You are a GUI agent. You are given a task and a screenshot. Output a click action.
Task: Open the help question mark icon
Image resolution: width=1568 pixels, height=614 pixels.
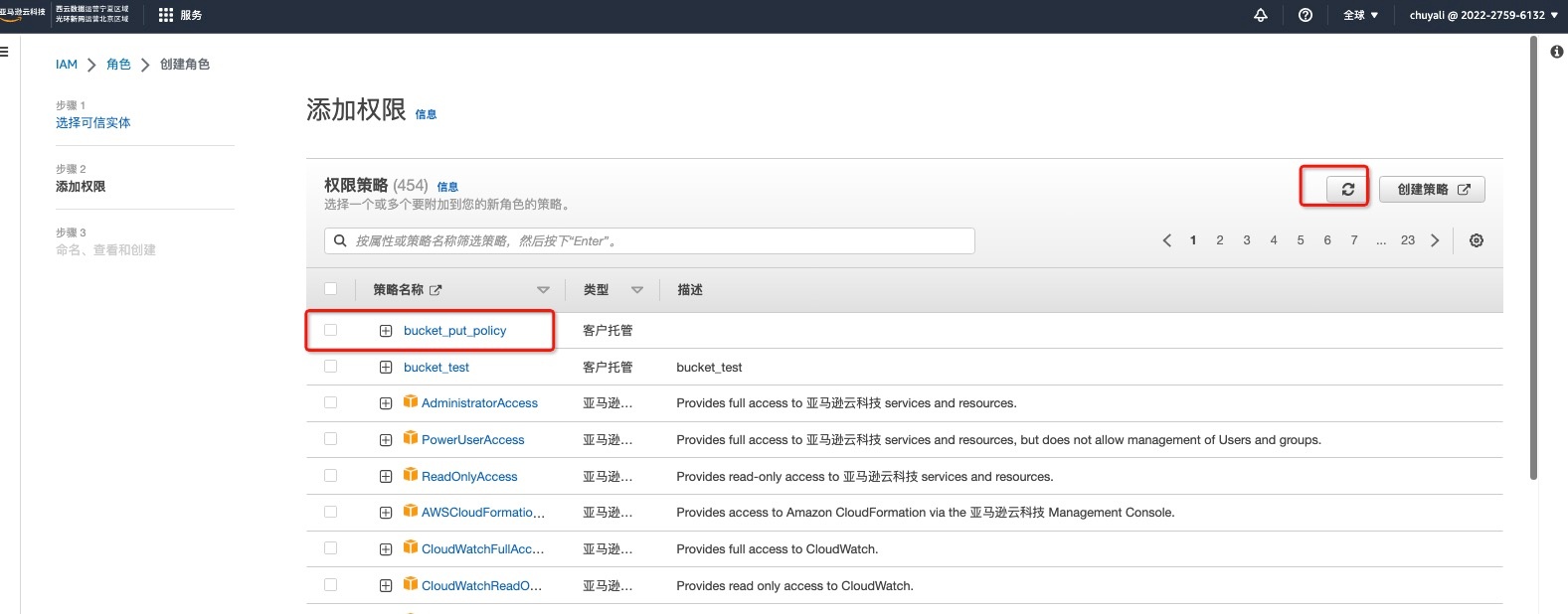[1306, 15]
